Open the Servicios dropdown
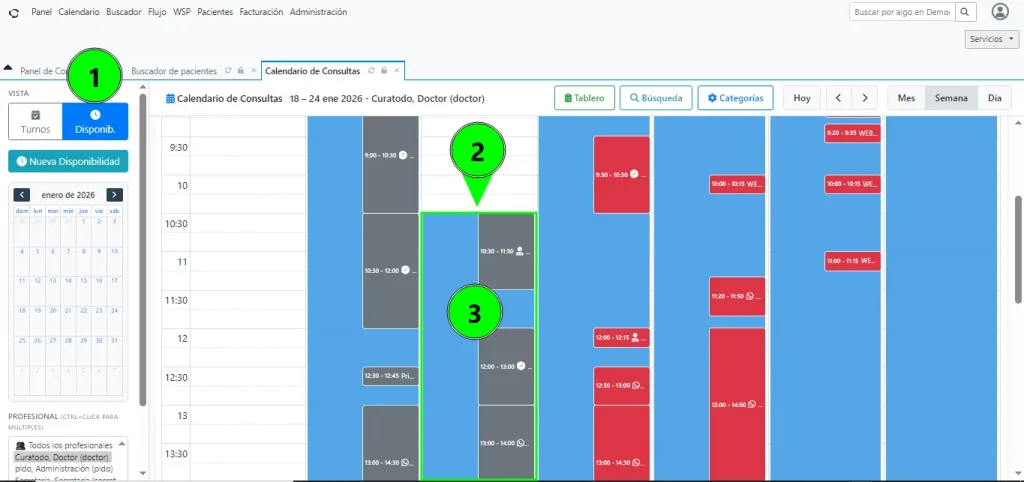 pyautogui.click(x=991, y=39)
